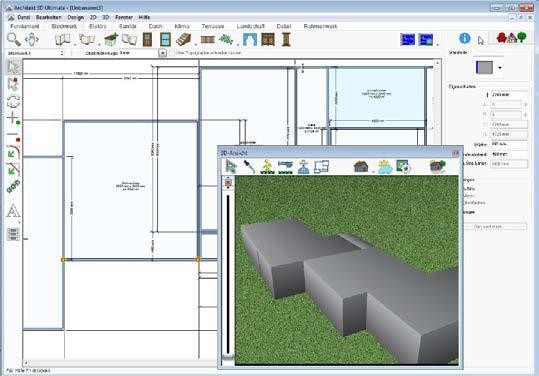Switch to the Elektro tab

point(98,26)
